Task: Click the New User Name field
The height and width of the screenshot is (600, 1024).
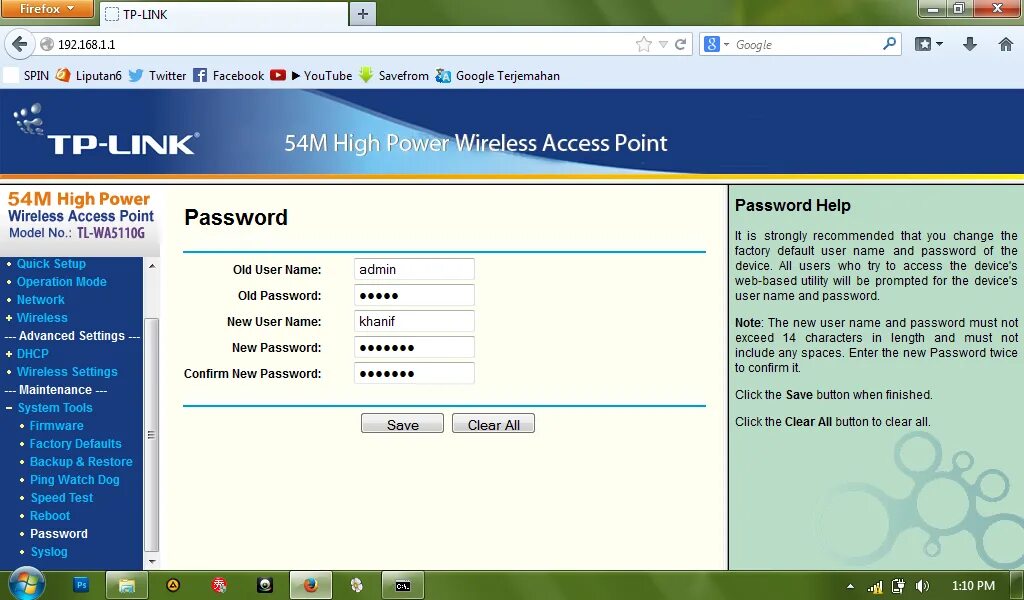Action: 414,321
